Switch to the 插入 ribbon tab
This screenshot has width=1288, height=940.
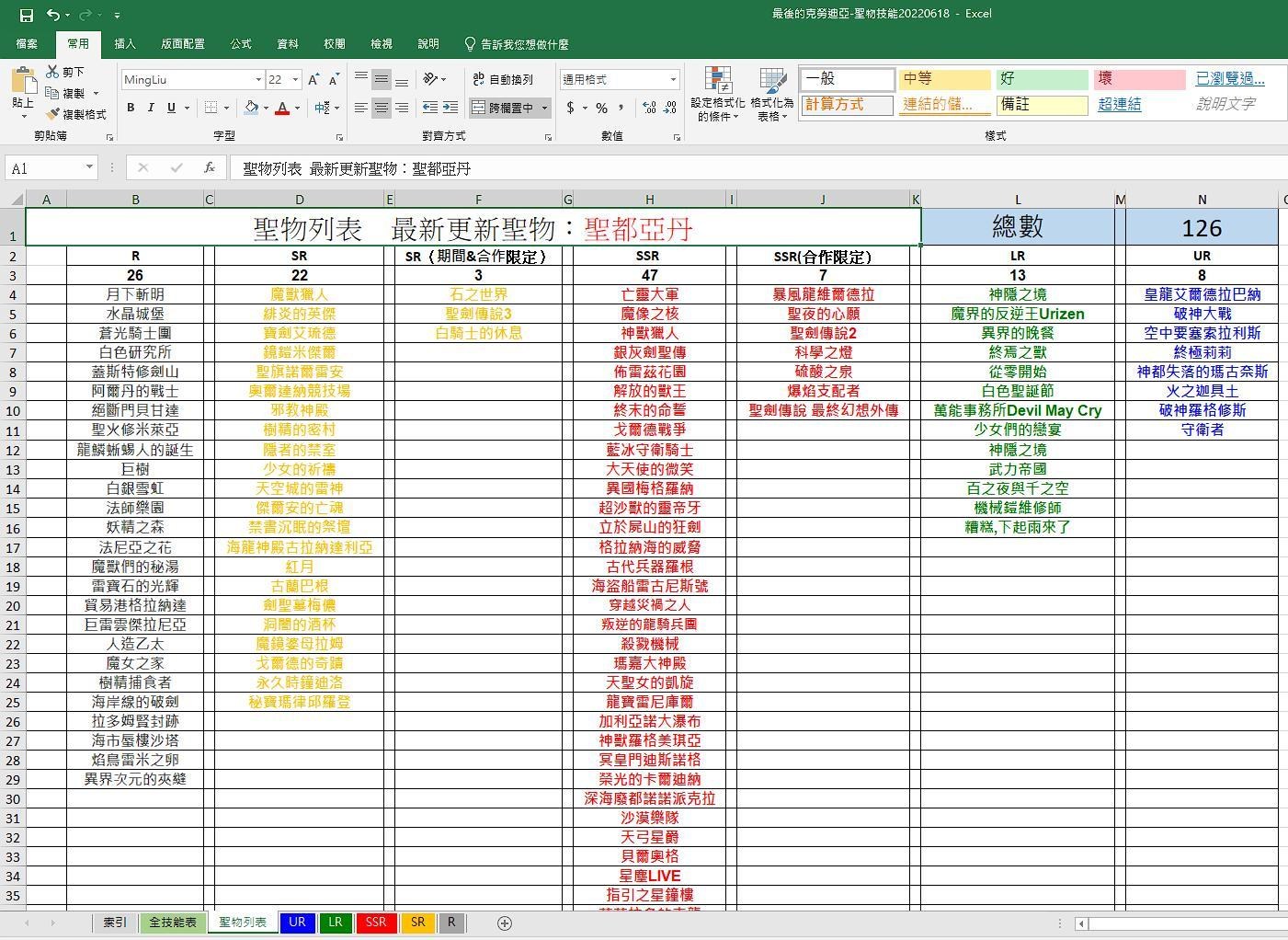pyautogui.click(x=124, y=43)
